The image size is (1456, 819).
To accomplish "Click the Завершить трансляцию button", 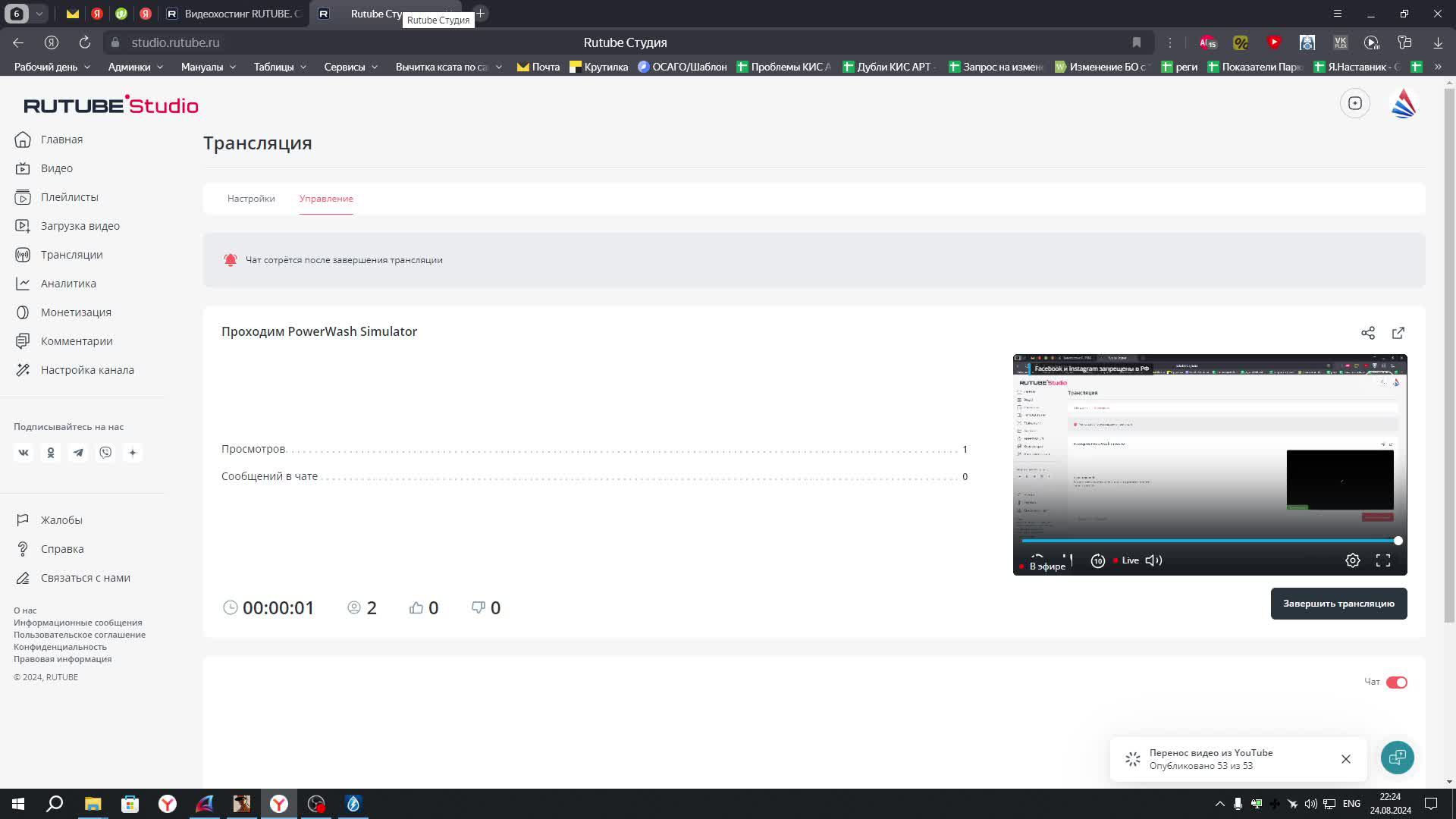I will click(x=1338, y=604).
